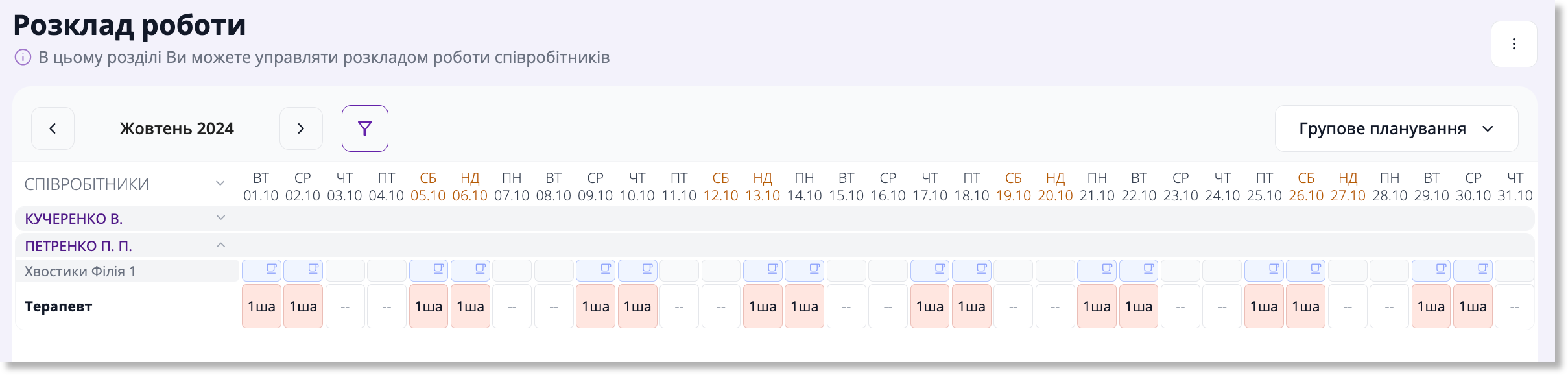Select the 1ша shift on 05.10
This screenshot has width=1568, height=375.
(429, 306)
